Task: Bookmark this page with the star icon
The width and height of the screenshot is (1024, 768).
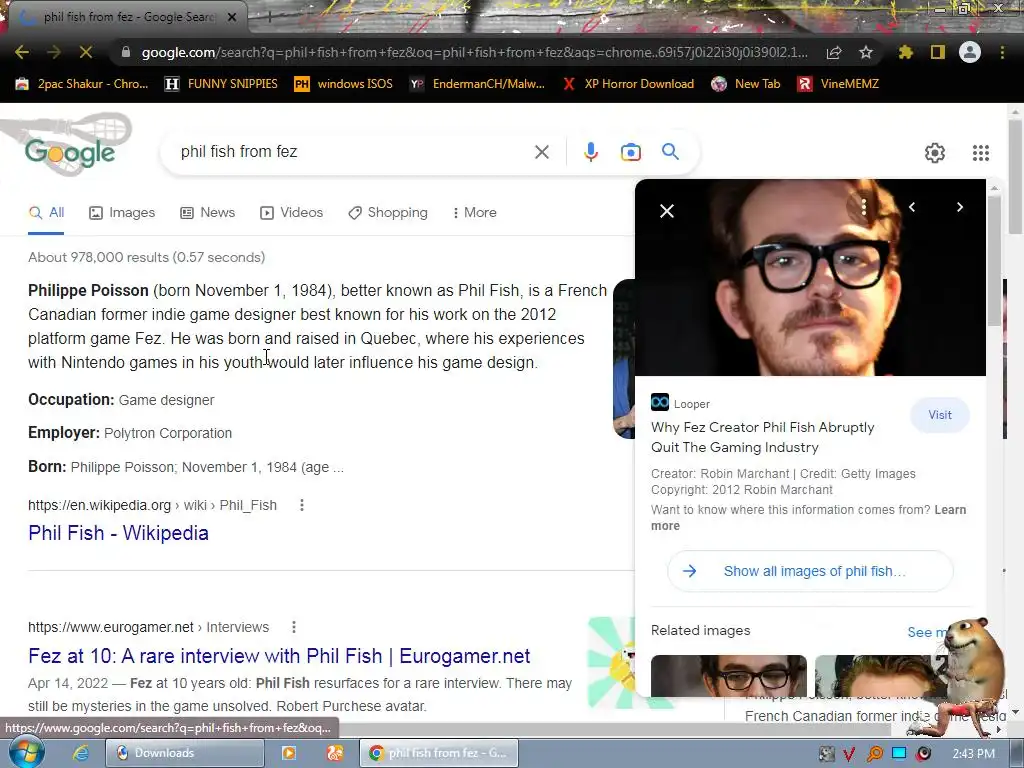Action: point(866,52)
